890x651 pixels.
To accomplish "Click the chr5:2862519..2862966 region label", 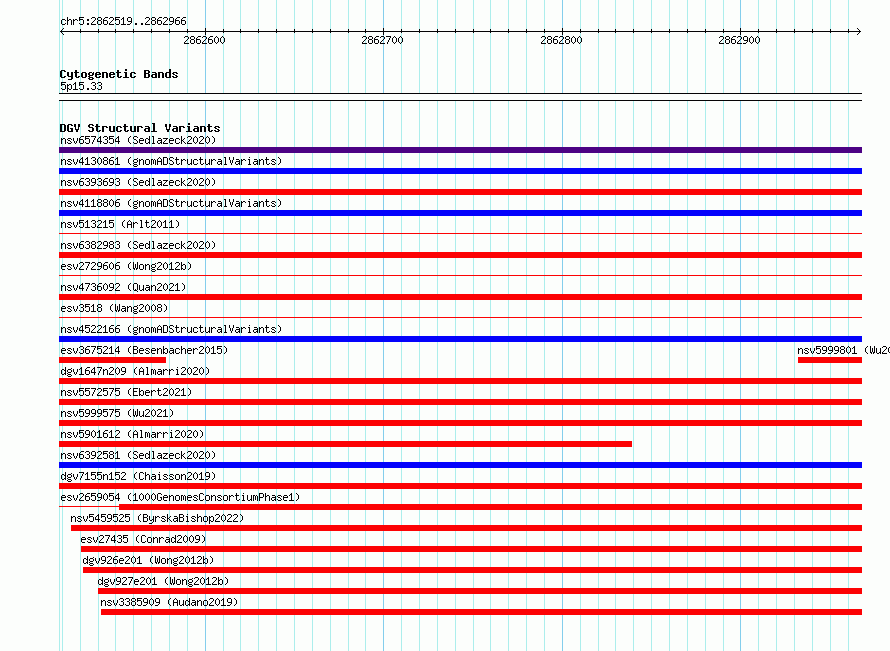I will coord(123,22).
